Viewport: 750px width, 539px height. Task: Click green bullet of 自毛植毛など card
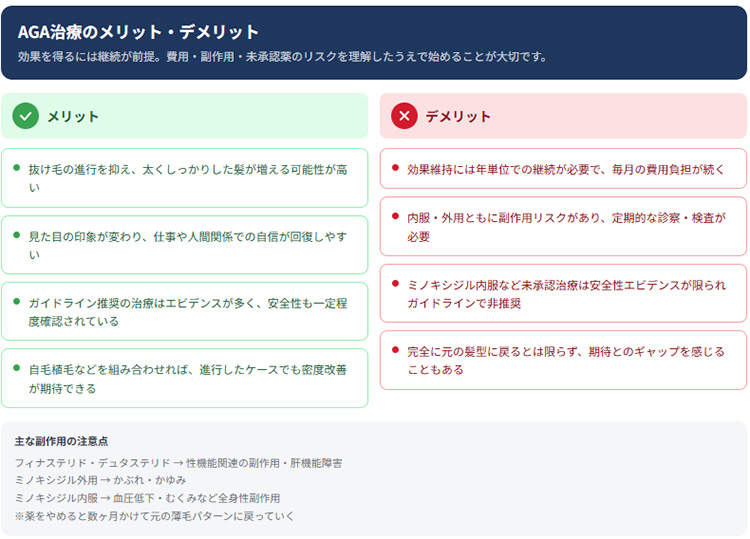pyautogui.click(x=17, y=368)
